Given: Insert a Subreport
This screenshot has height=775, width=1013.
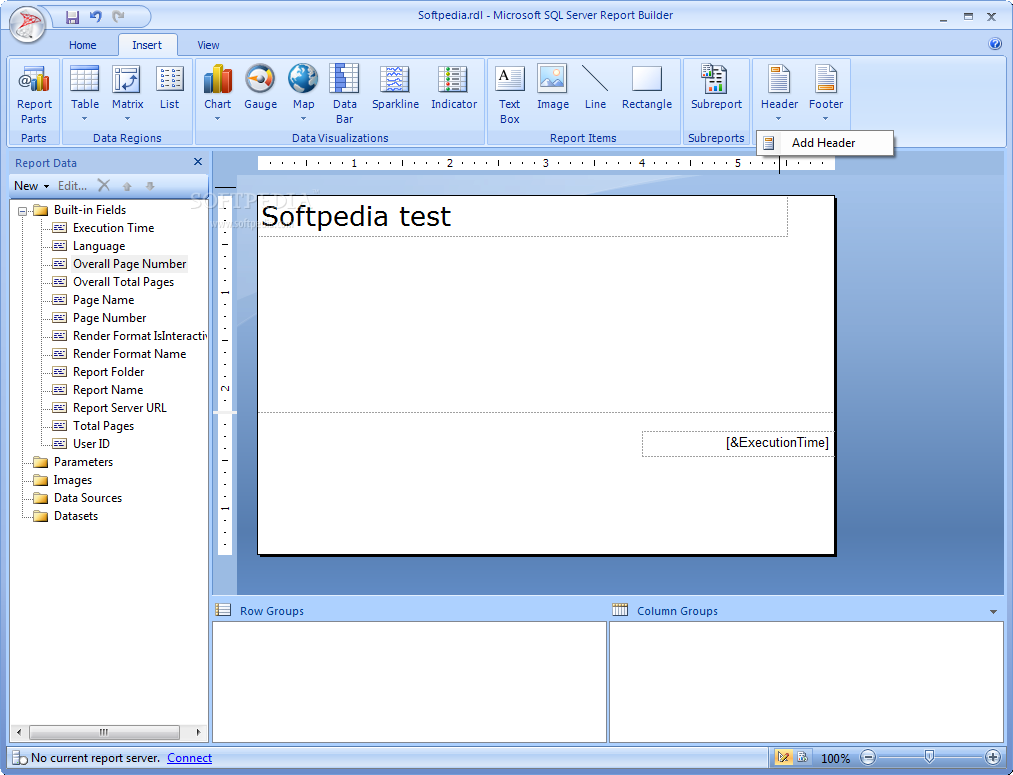Looking at the screenshot, I should point(716,88).
